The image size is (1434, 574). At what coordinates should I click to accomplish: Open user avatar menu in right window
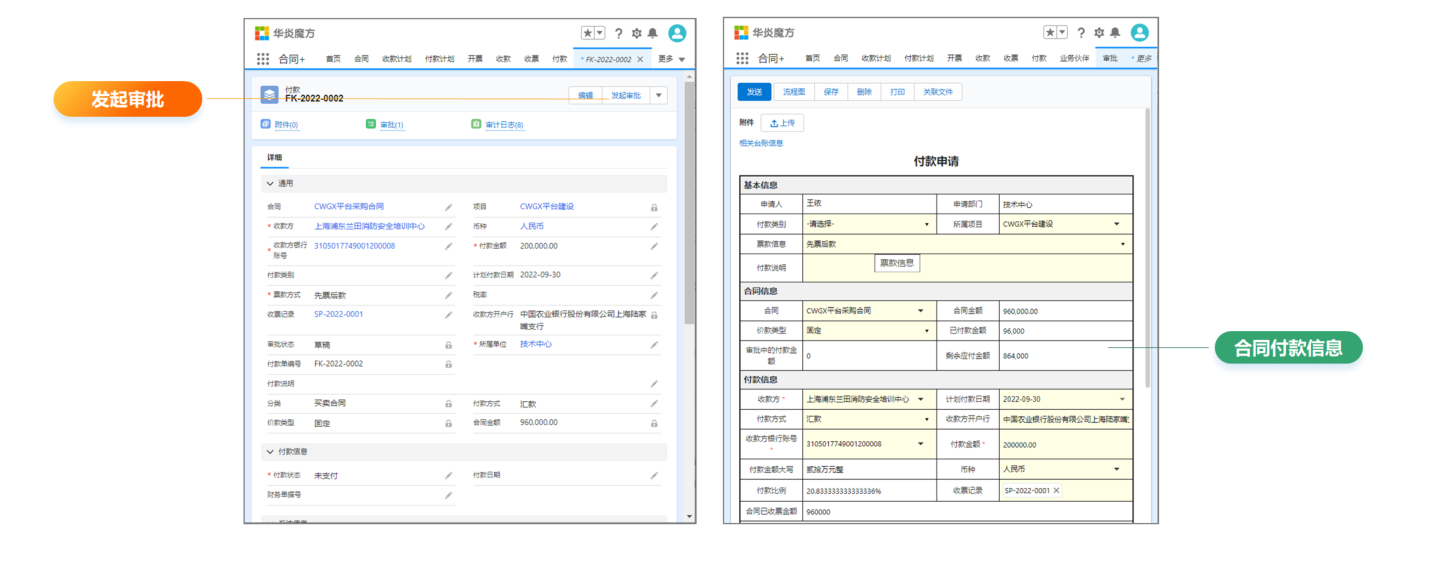pyautogui.click(x=1139, y=33)
